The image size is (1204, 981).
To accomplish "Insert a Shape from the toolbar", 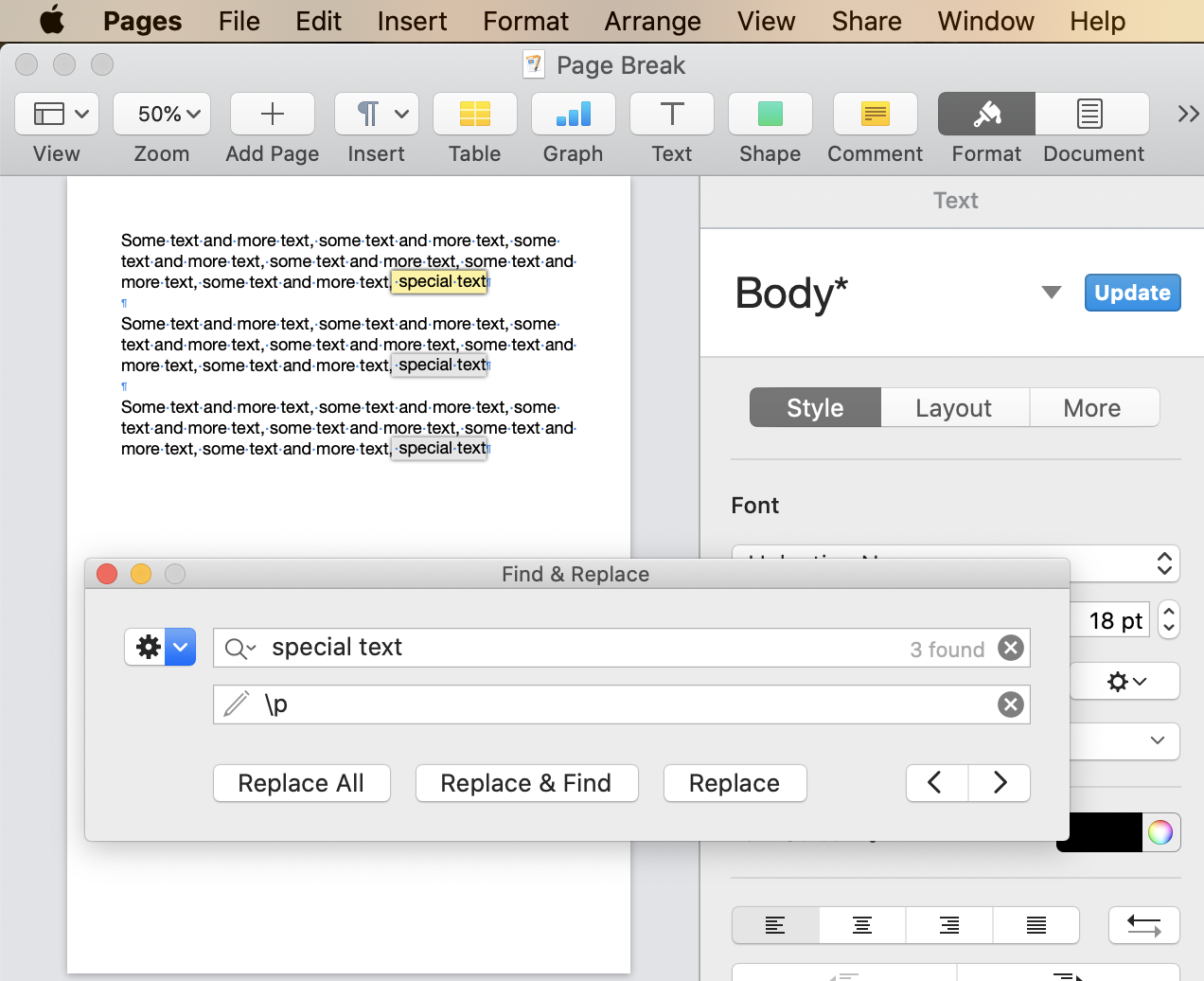I will click(770, 115).
